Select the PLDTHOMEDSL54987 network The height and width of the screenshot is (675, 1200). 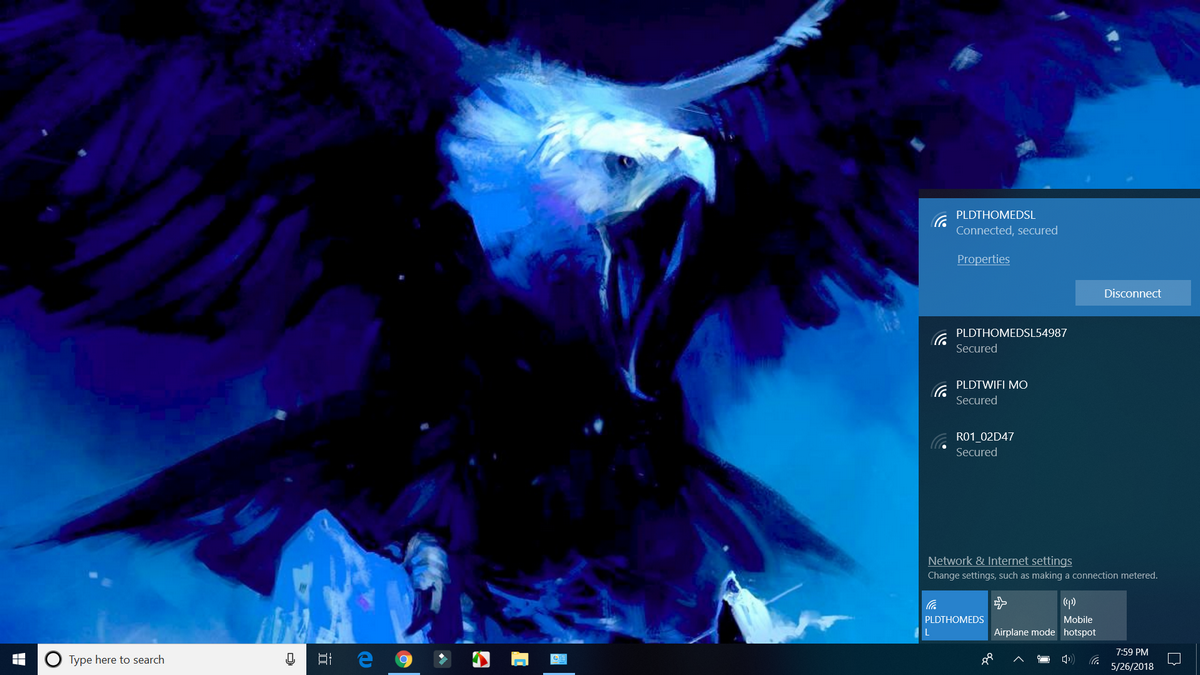coord(1059,341)
